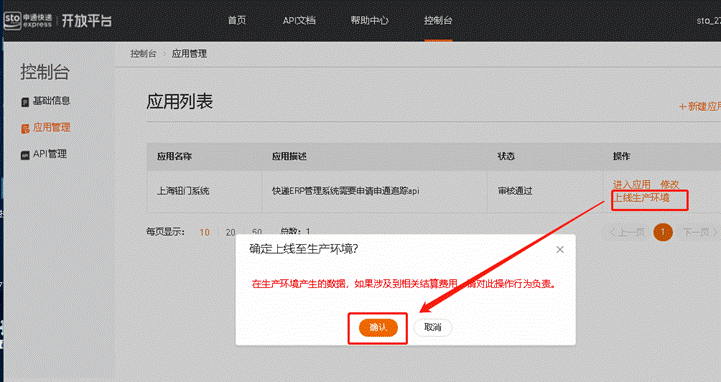
Task: Open 基础信息 in the sidebar
Action: tap(51, 101)
